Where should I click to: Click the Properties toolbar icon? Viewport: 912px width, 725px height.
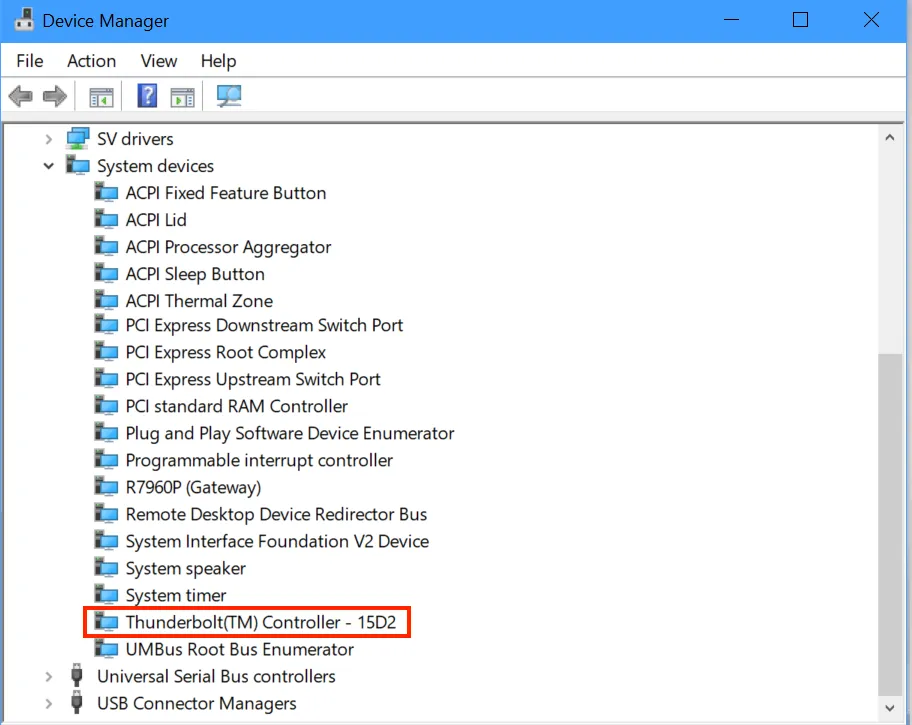(x=182, y=96)
